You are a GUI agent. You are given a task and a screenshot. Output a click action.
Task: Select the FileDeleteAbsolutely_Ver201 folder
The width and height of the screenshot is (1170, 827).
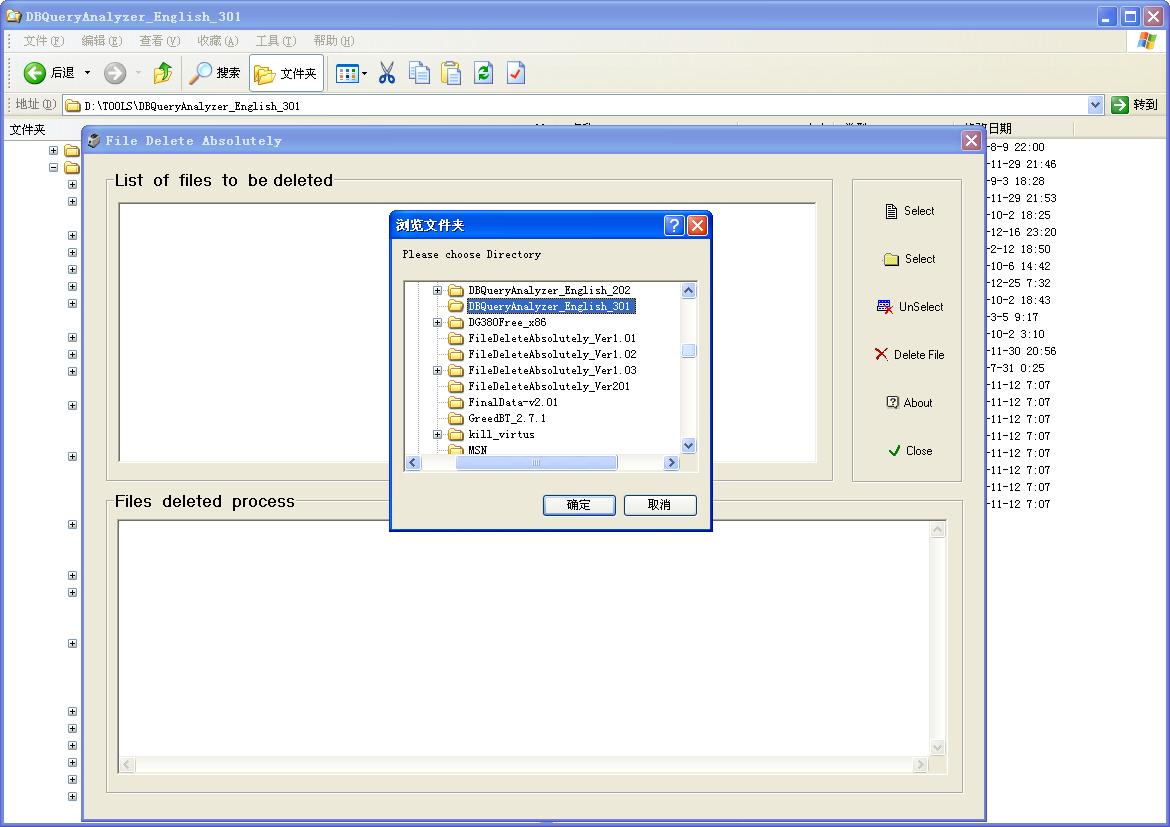tap(549, 386)
